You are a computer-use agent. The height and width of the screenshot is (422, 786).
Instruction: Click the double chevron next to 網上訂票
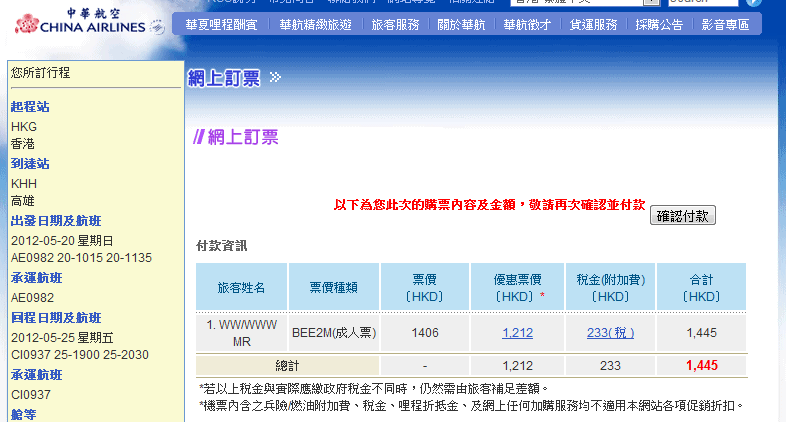(275, 77)
